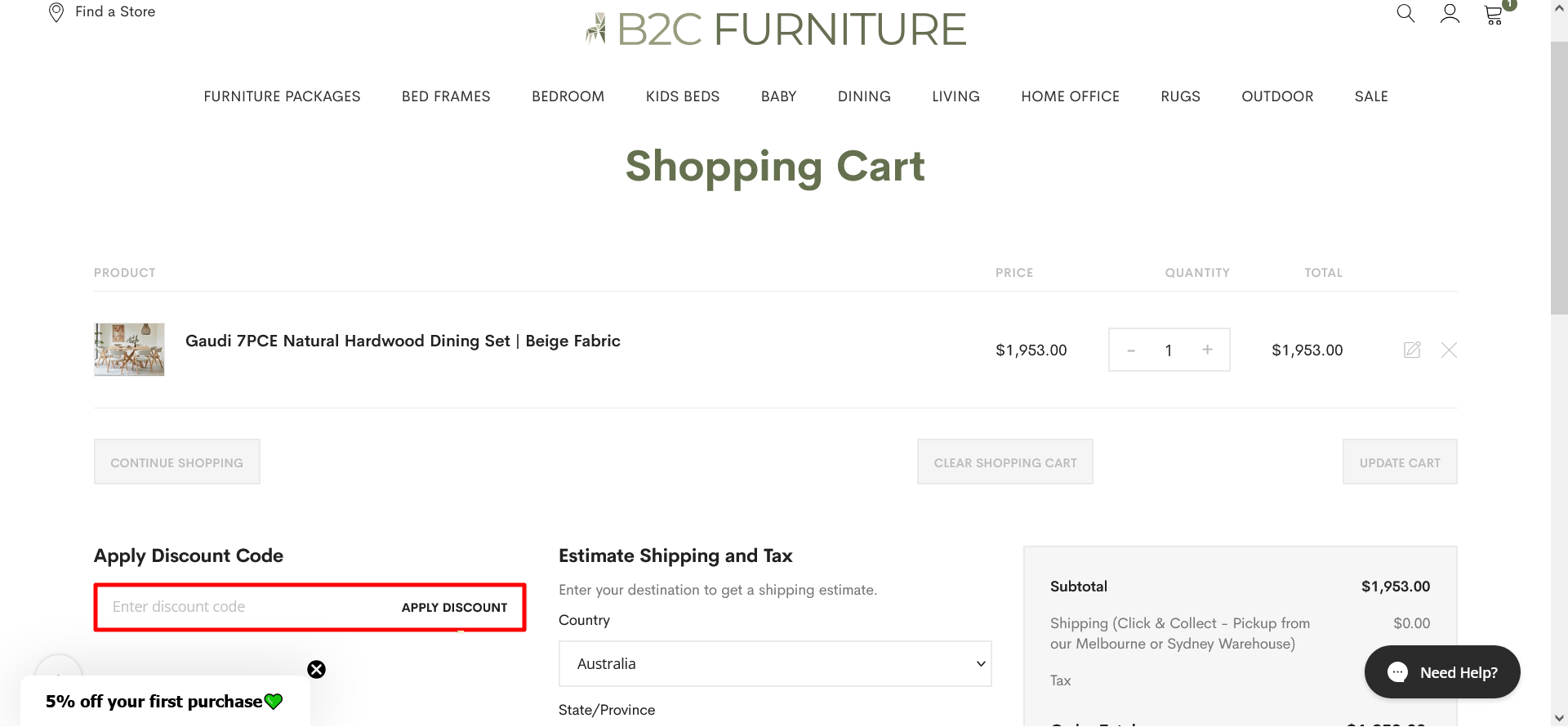The height and width of the screenshot is (727, 1568).
Task: Open Rugs menu
Action: pos(1181,96)
